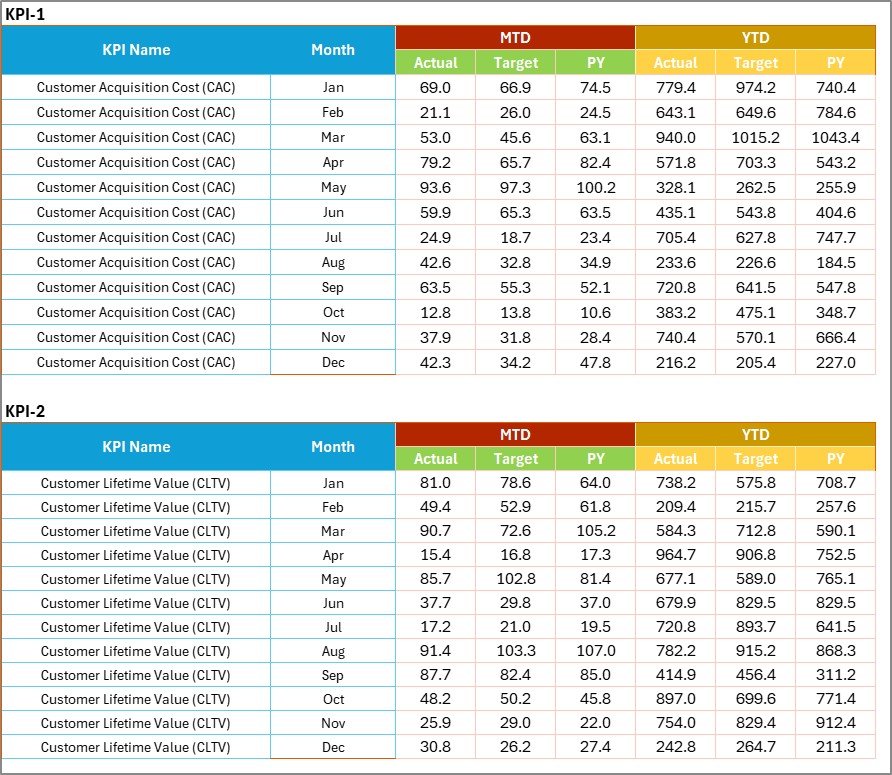Click the 897.0 YTD Actual for CLTV October

pos(676,699)
